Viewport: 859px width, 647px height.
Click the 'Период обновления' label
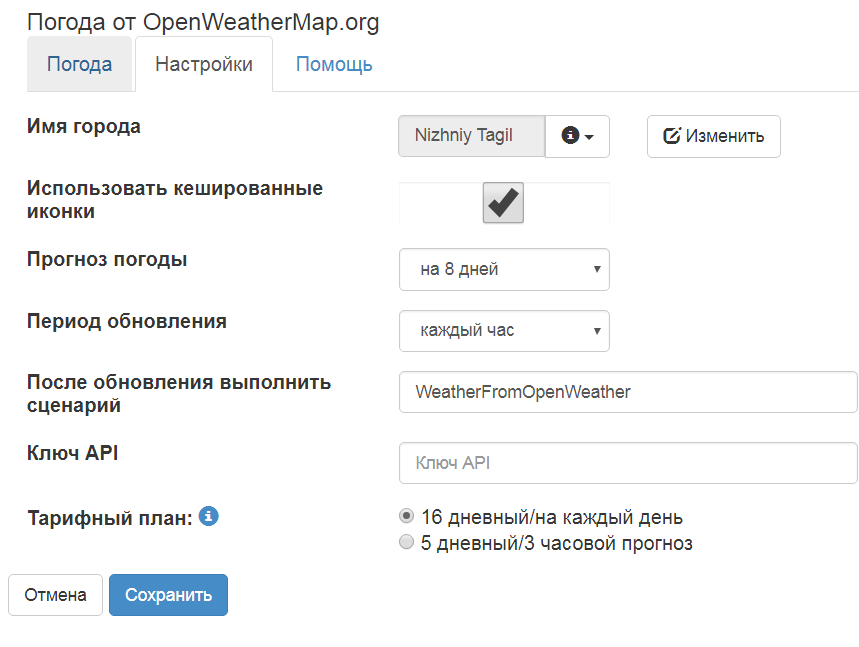tap(127, 320)
